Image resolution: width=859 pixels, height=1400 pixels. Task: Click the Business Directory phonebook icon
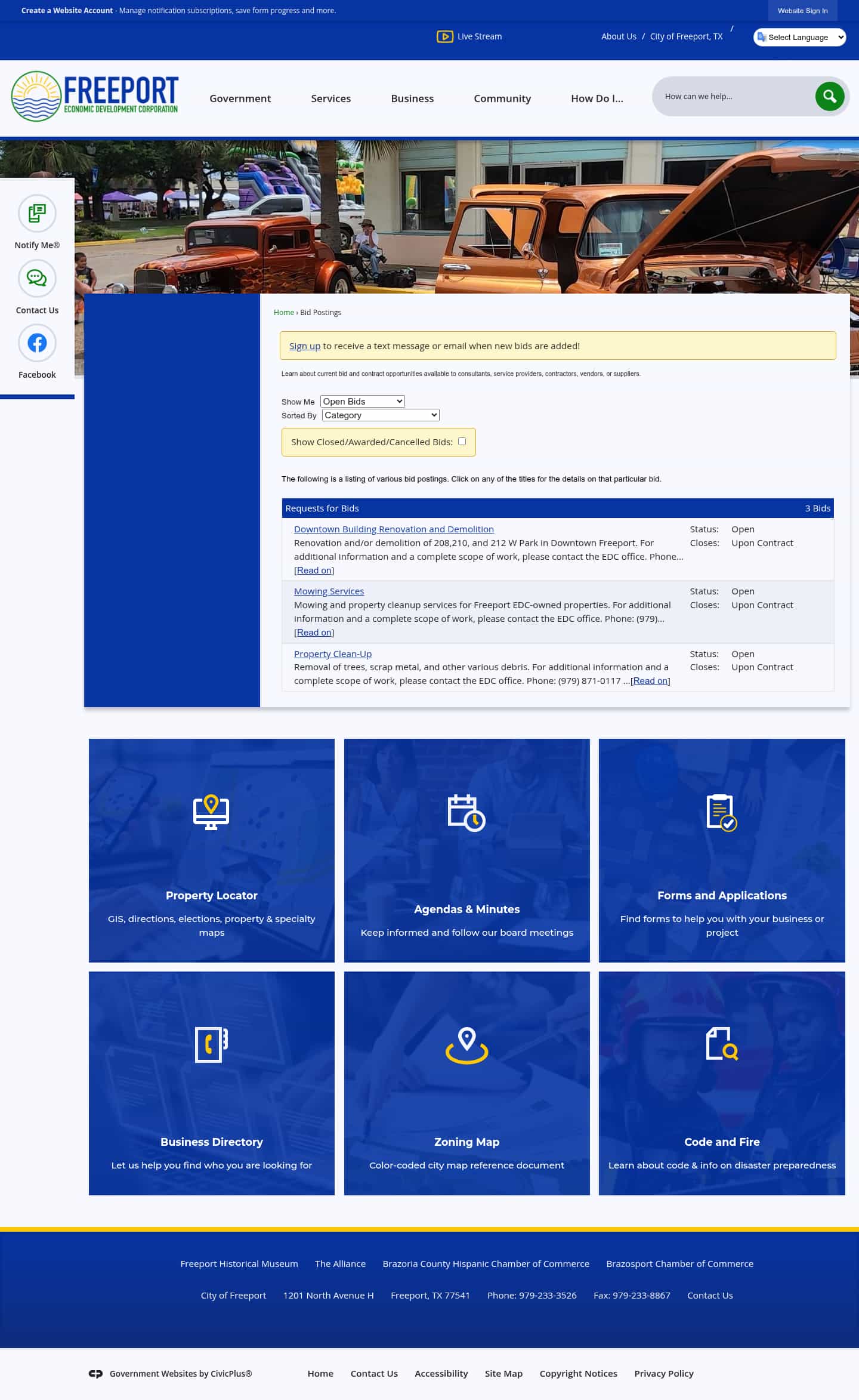[211, 1044]
